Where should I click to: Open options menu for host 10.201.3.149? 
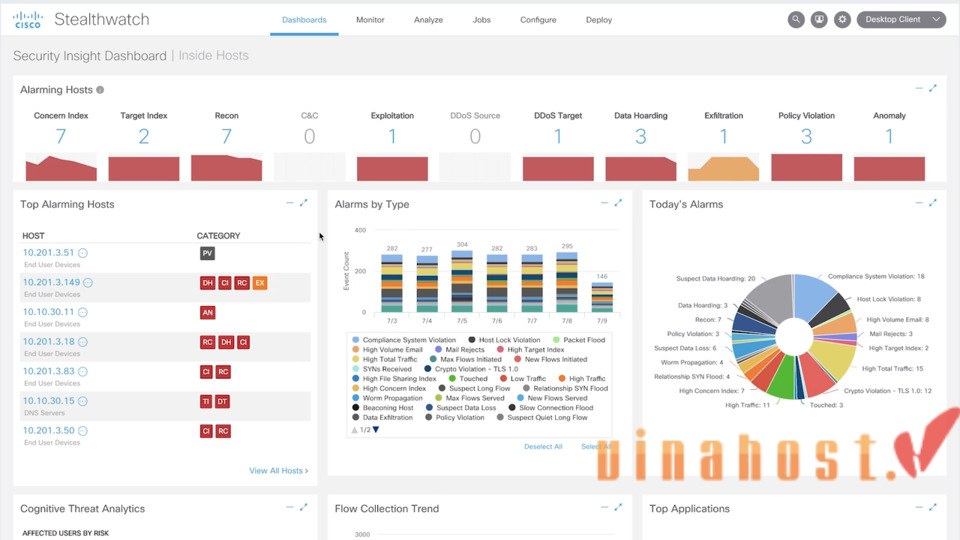click(x=88, y=283)
